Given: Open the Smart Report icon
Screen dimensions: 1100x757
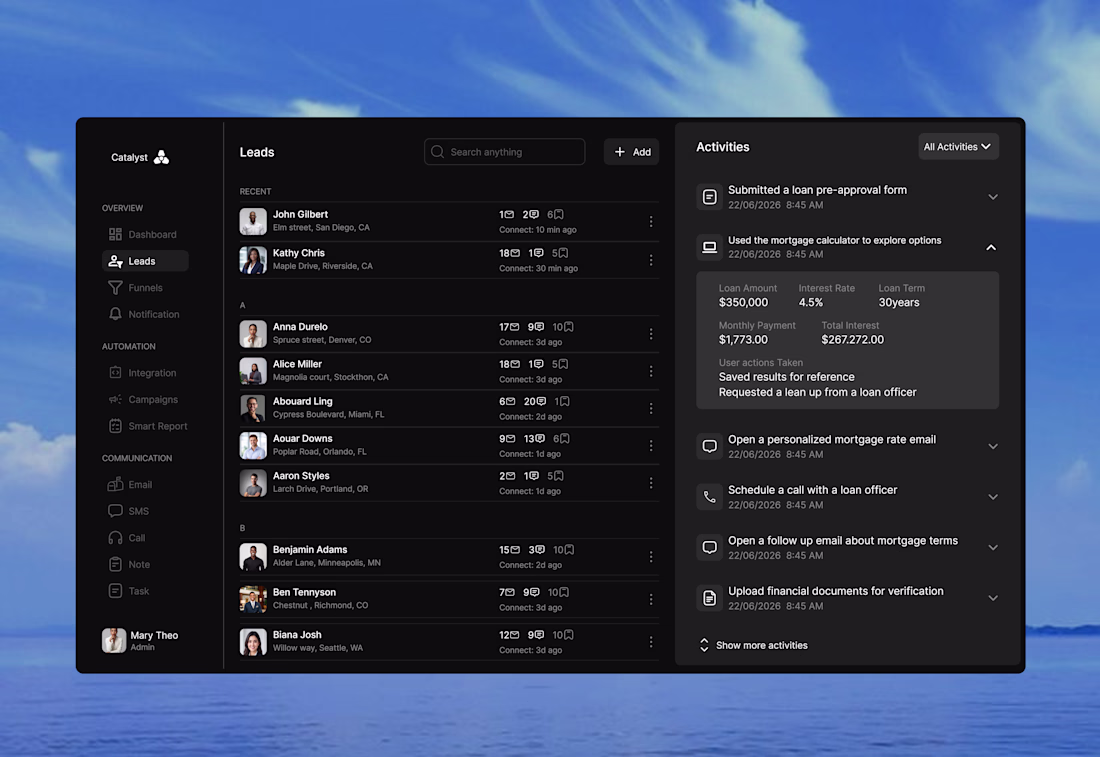Looking at the screenshot, I should click(115, 426).
